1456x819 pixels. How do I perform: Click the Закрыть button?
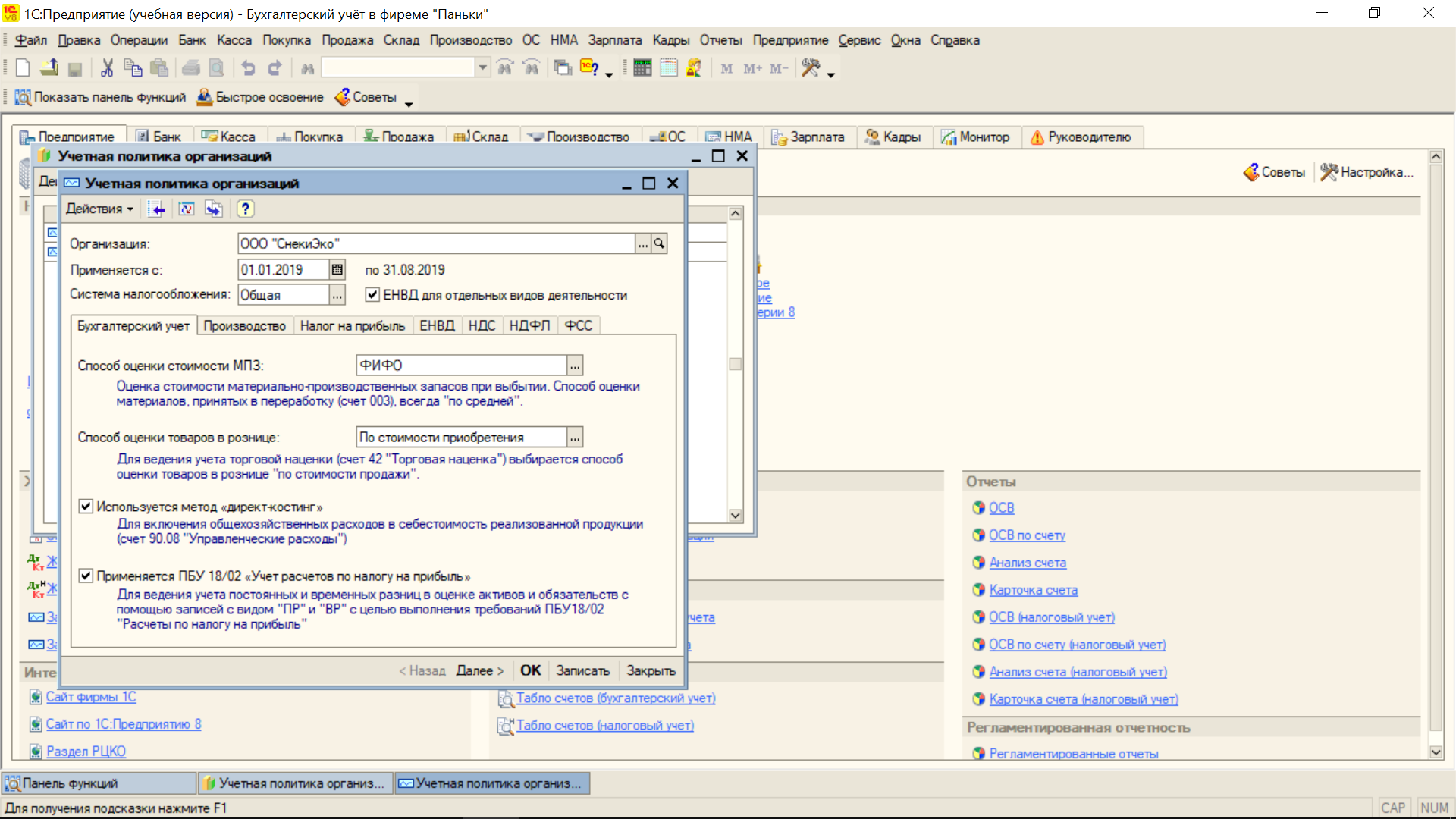(651, 671)
